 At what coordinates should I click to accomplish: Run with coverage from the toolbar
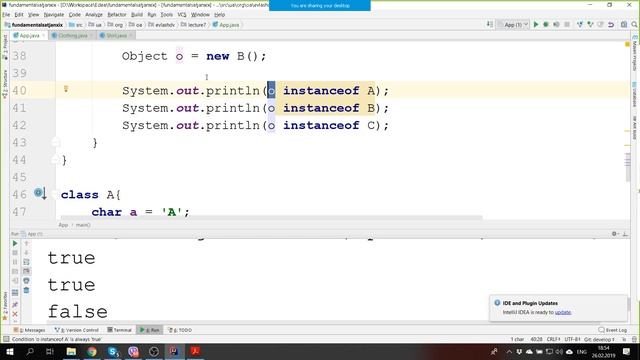[x=556, y=24]
